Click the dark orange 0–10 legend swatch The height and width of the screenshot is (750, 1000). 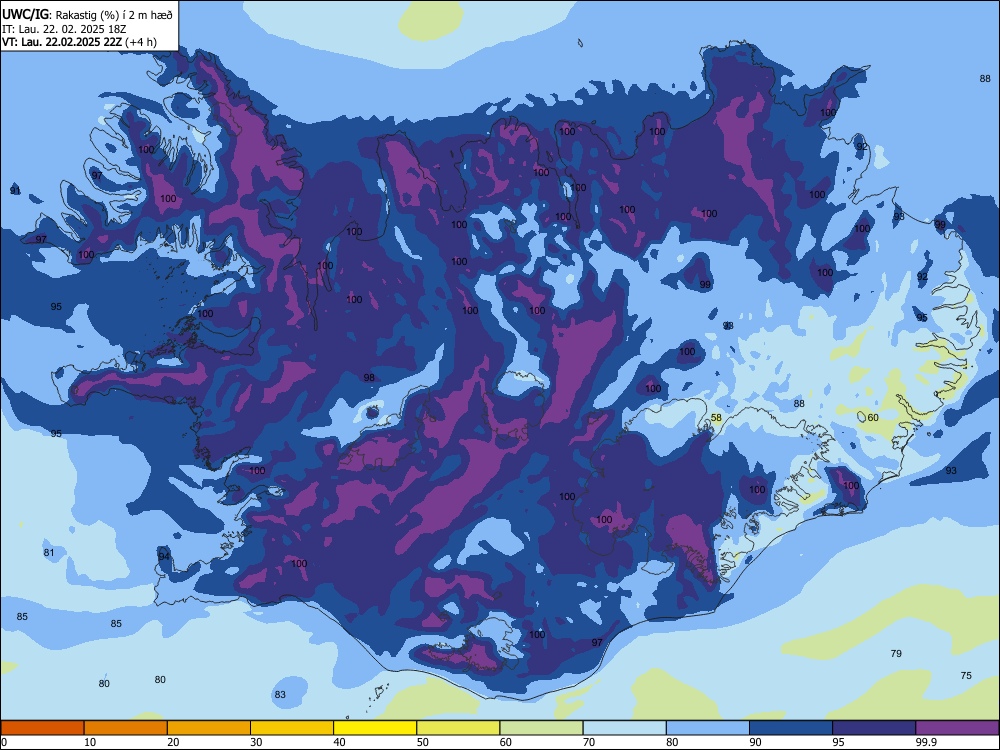[x=42, y=728]
